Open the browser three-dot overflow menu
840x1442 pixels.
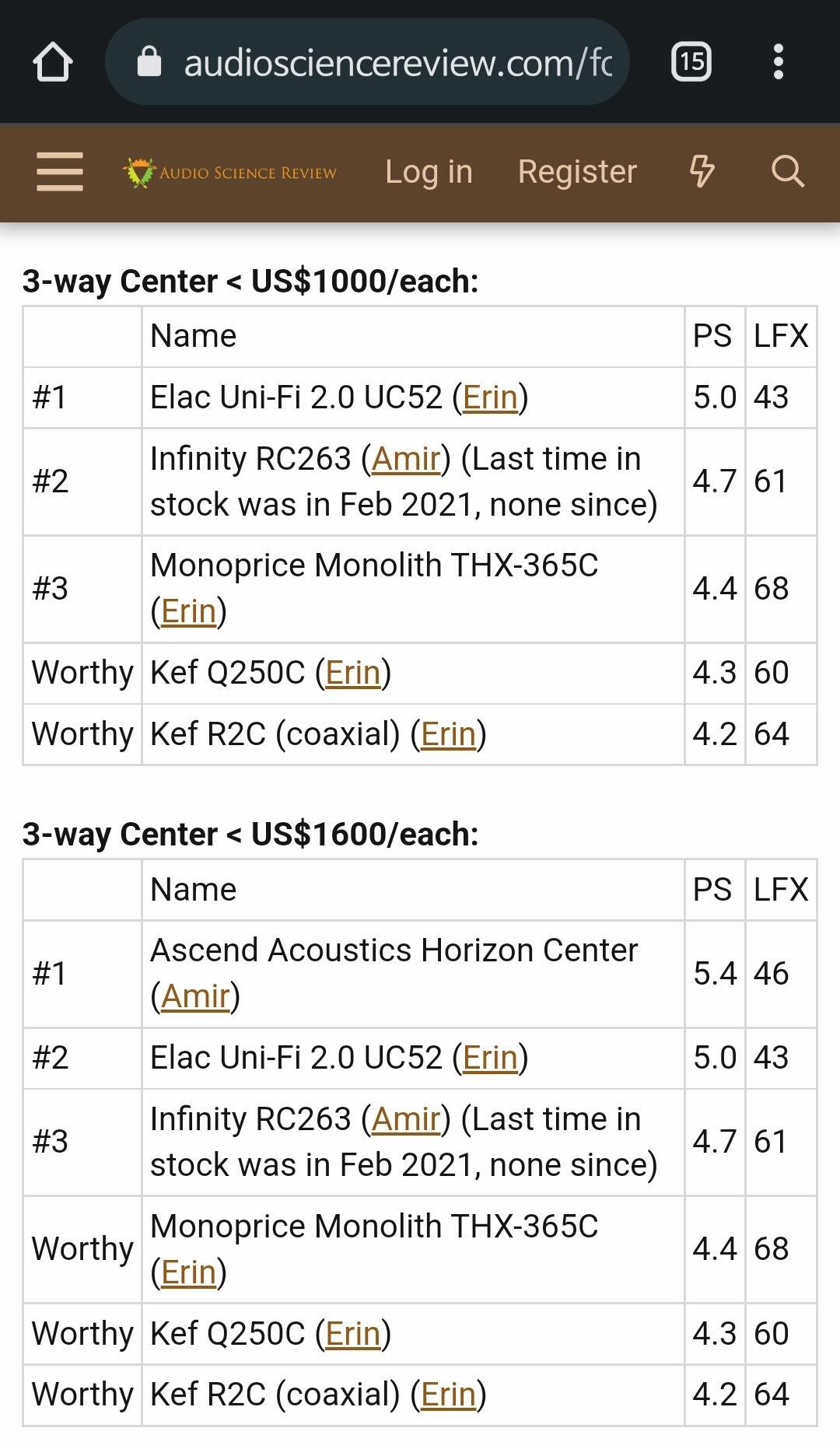pos(778,62)
